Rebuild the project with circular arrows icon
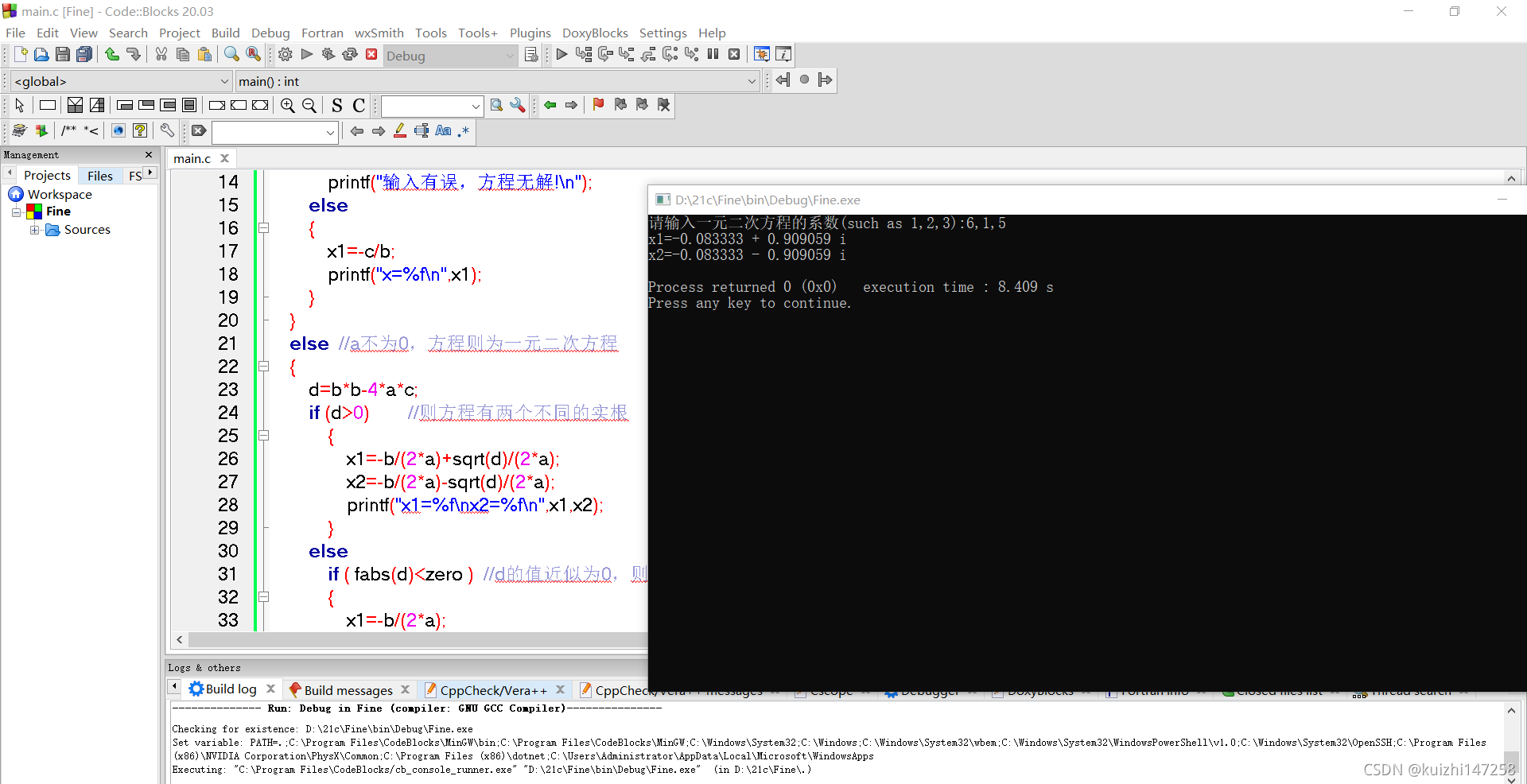 coord(350,54)
